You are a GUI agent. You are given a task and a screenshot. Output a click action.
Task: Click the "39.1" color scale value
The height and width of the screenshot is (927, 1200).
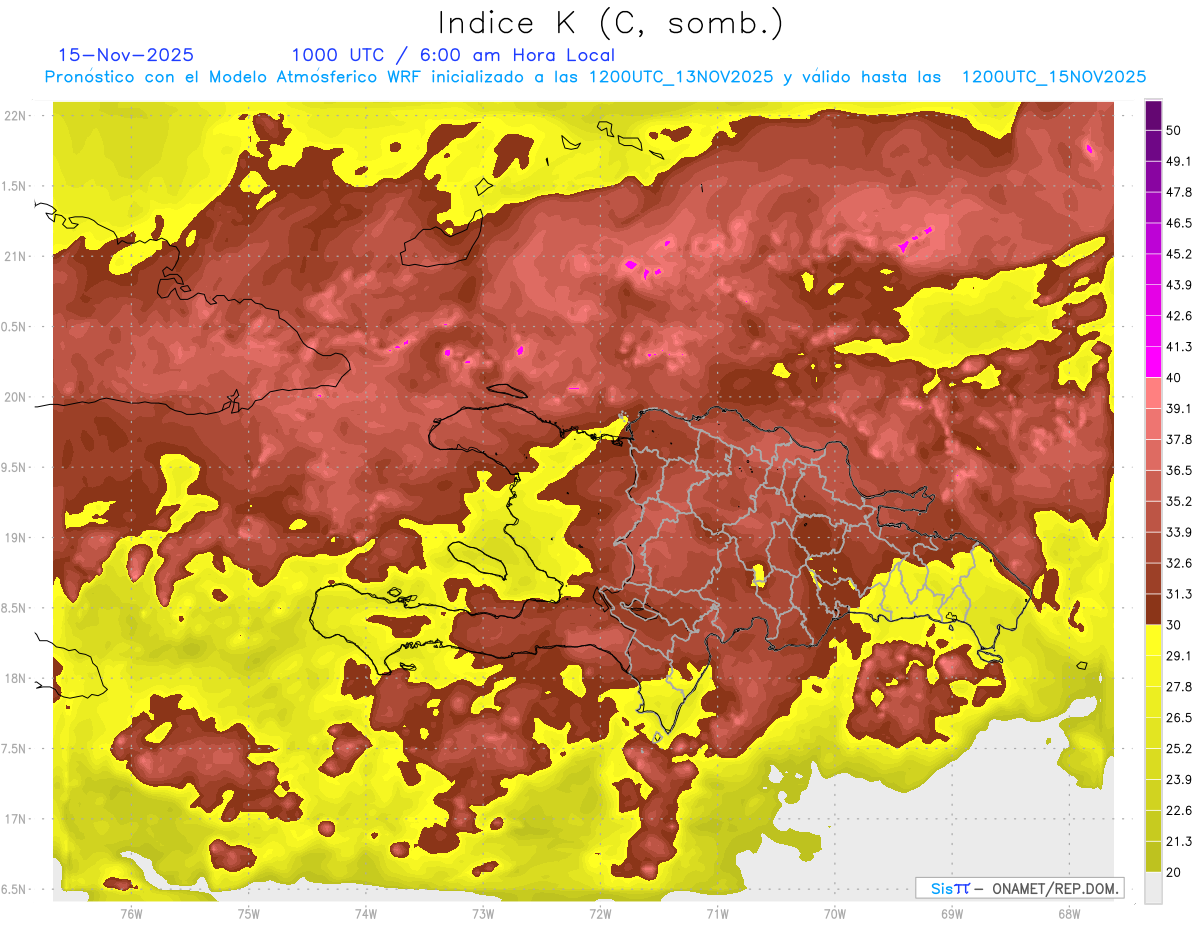[x=1179, y=409]
